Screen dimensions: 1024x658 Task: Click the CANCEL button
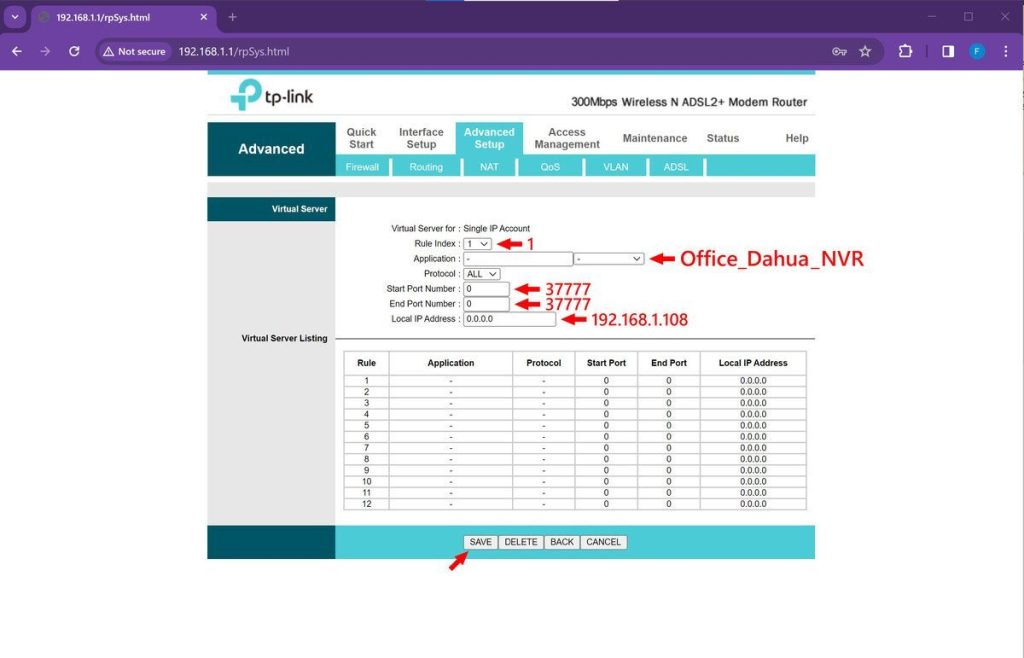tap(603, 542)
